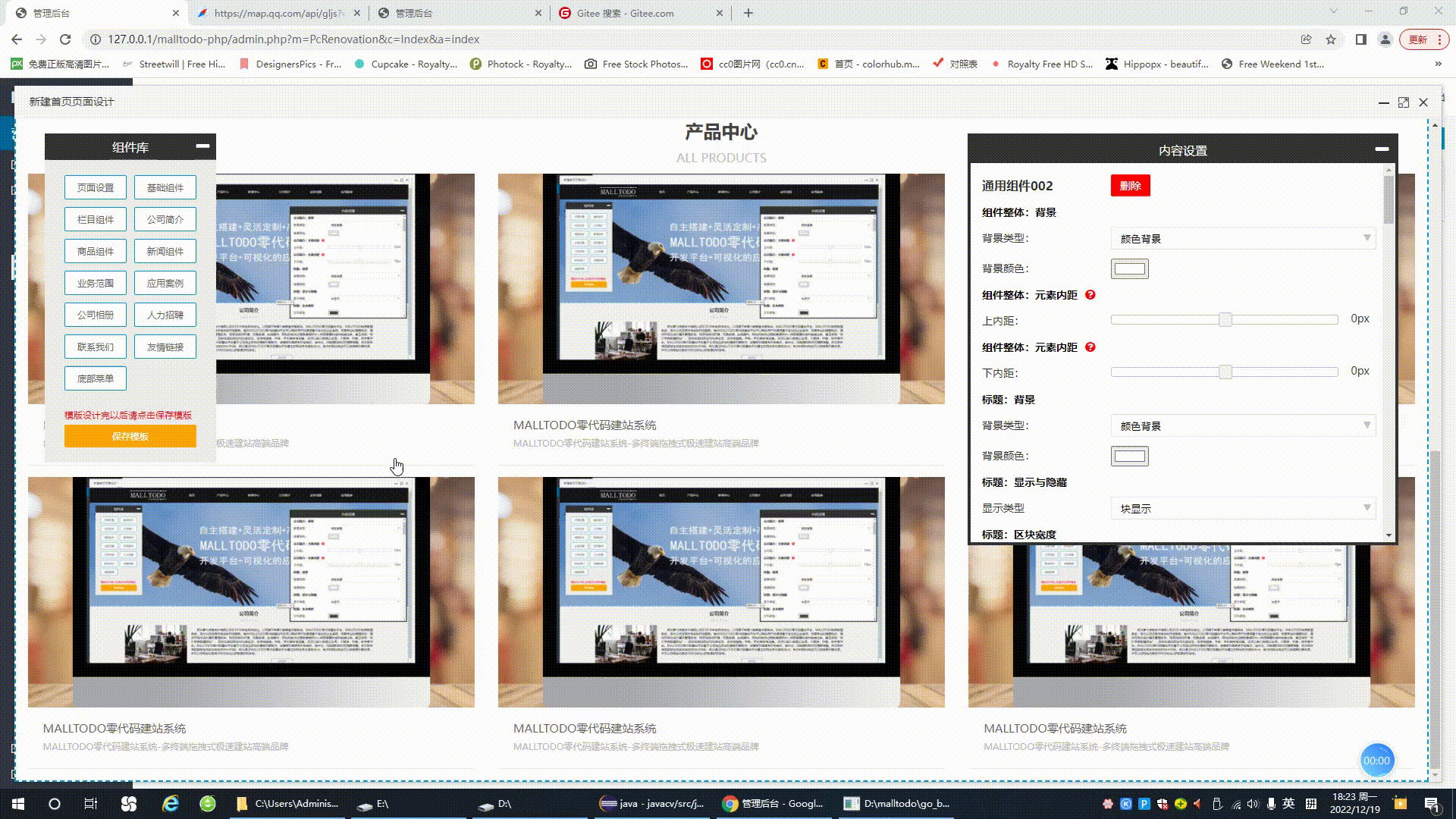Open a new browser tab with plus icon
The image size is (1456, 819).
click(748, 13)
